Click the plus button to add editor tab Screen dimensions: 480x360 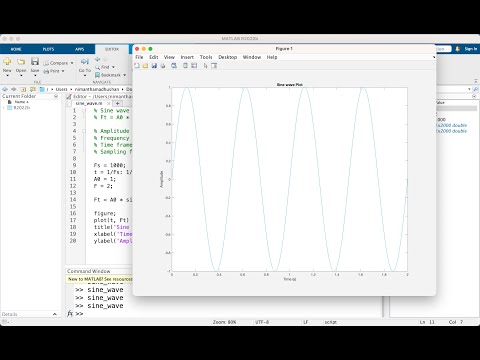point(117,103)
